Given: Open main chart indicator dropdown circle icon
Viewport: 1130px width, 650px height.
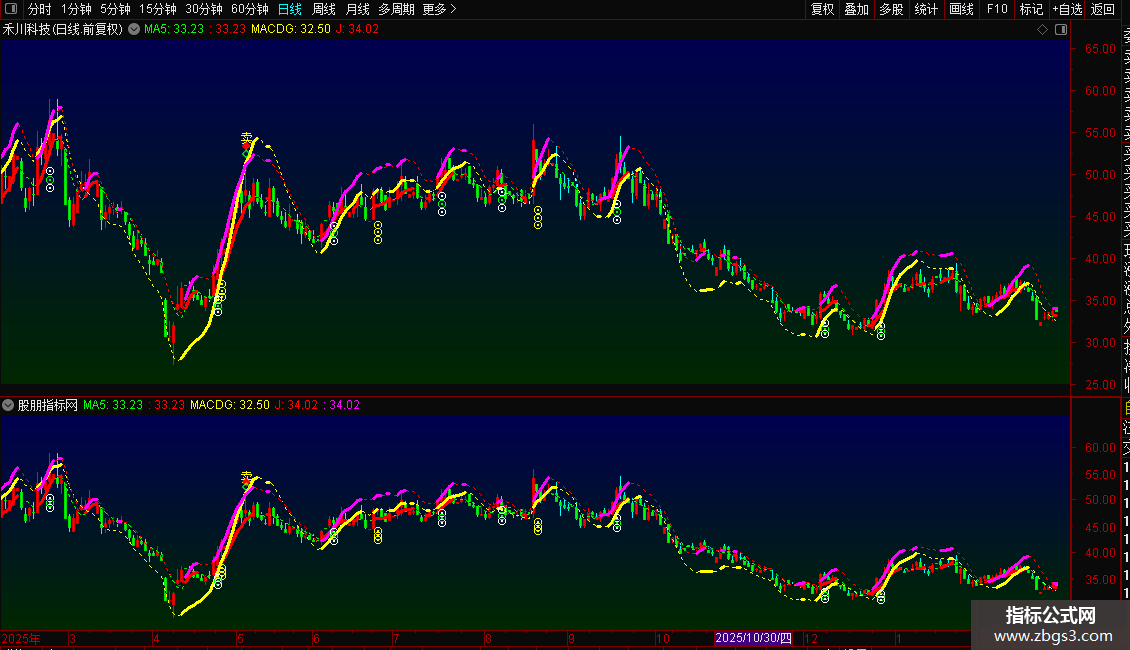Looking at the screenshot, I should coord(134,29).
